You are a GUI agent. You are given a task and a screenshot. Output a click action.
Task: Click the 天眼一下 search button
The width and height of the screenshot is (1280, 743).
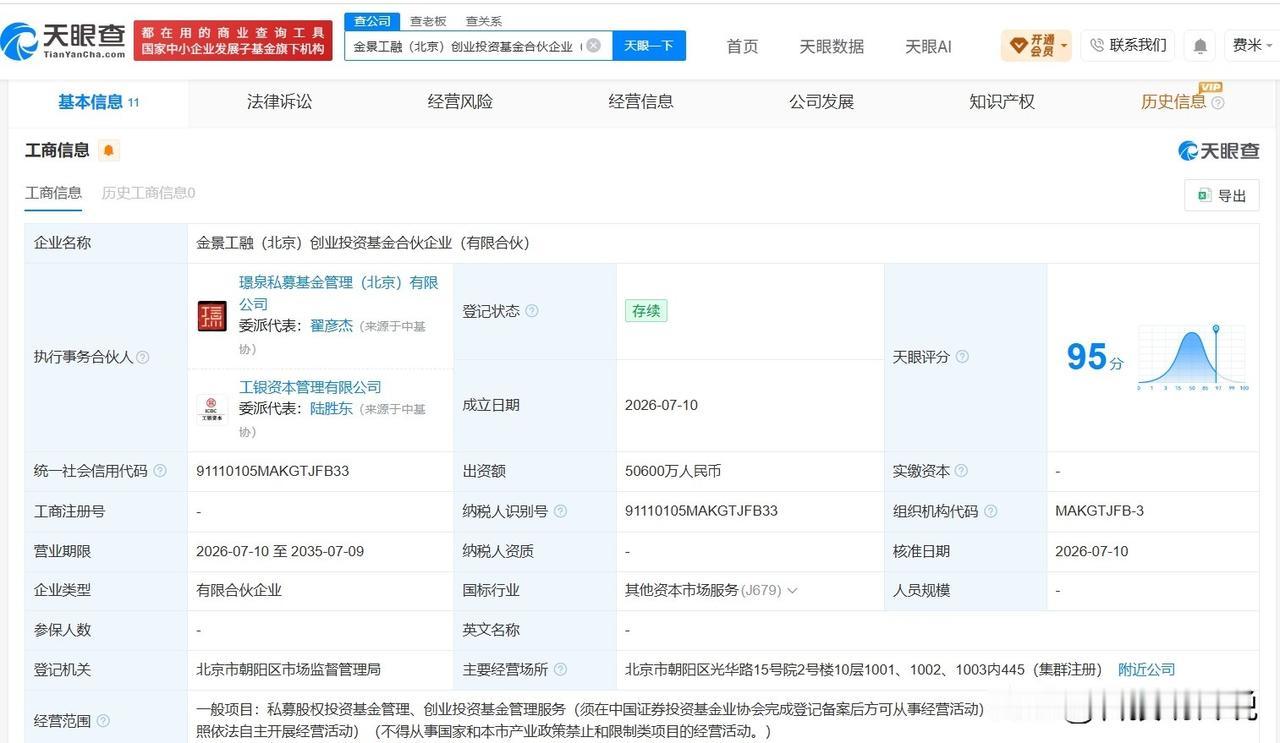(x=649, y=45)
